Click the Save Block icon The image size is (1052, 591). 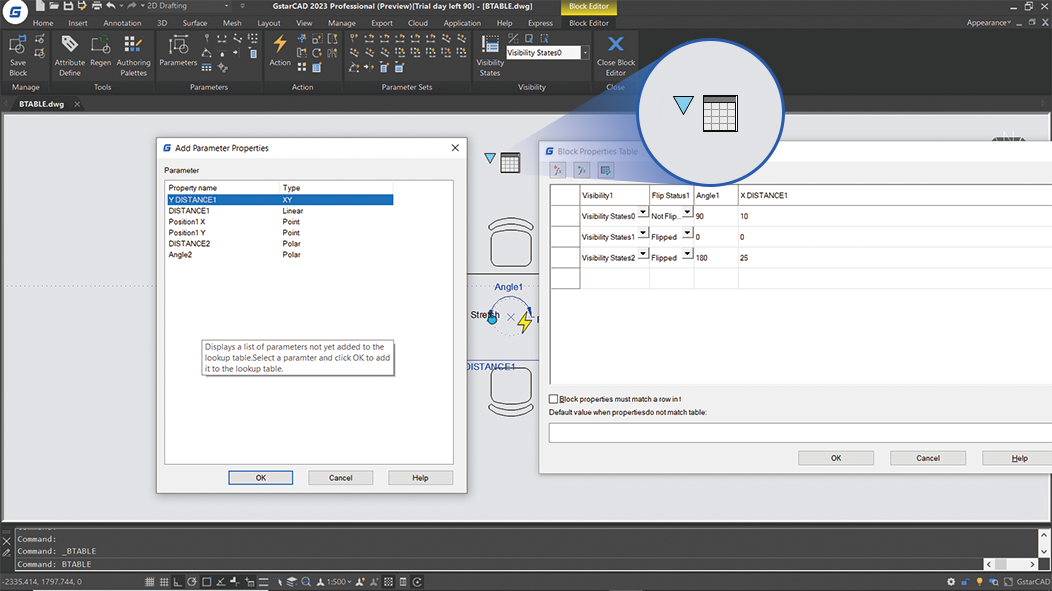click(17, 46)
